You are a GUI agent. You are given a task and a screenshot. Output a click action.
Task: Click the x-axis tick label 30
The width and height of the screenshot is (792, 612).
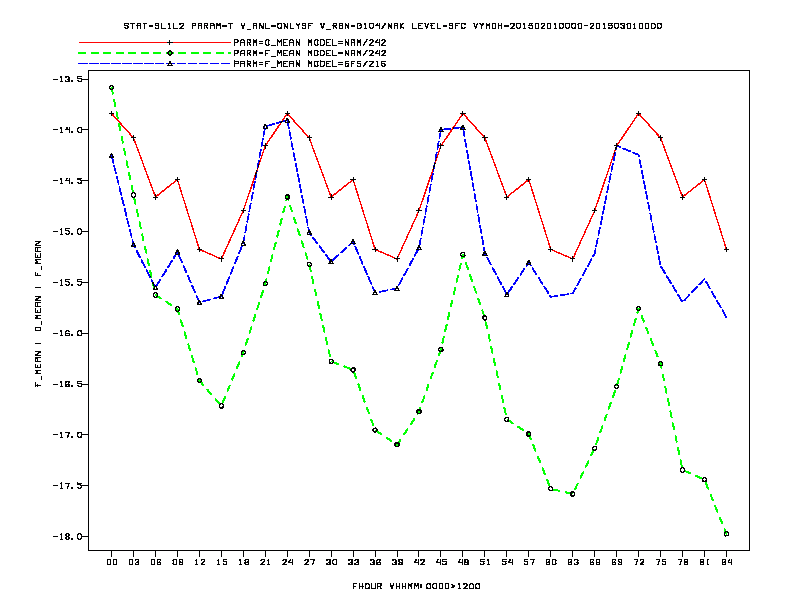[331, 562]
